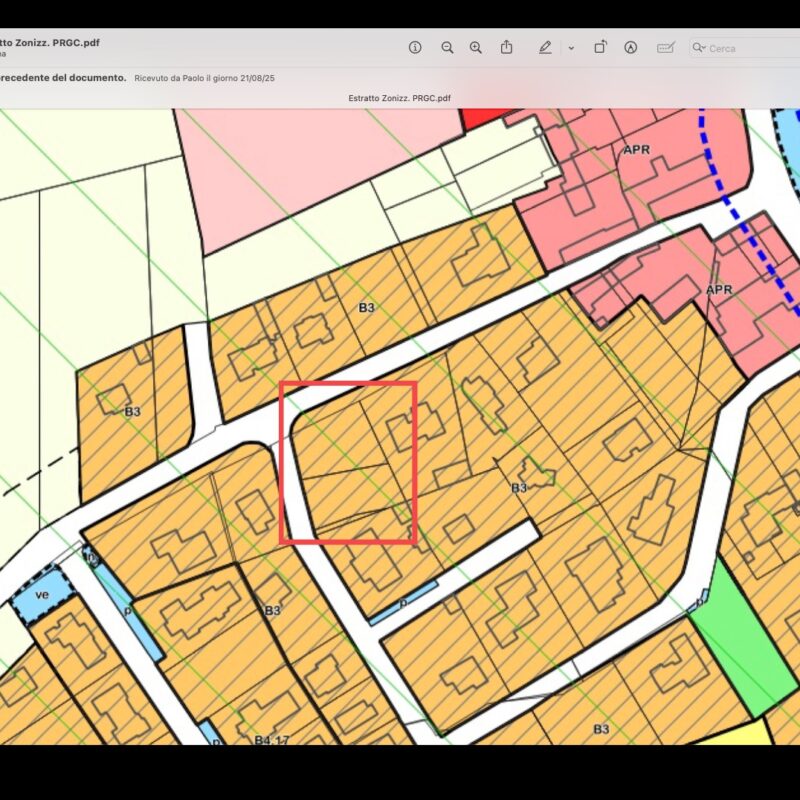This screenshot has height=800, width=800.
Task: Click the Cerca search field
Action: [745, 48]
